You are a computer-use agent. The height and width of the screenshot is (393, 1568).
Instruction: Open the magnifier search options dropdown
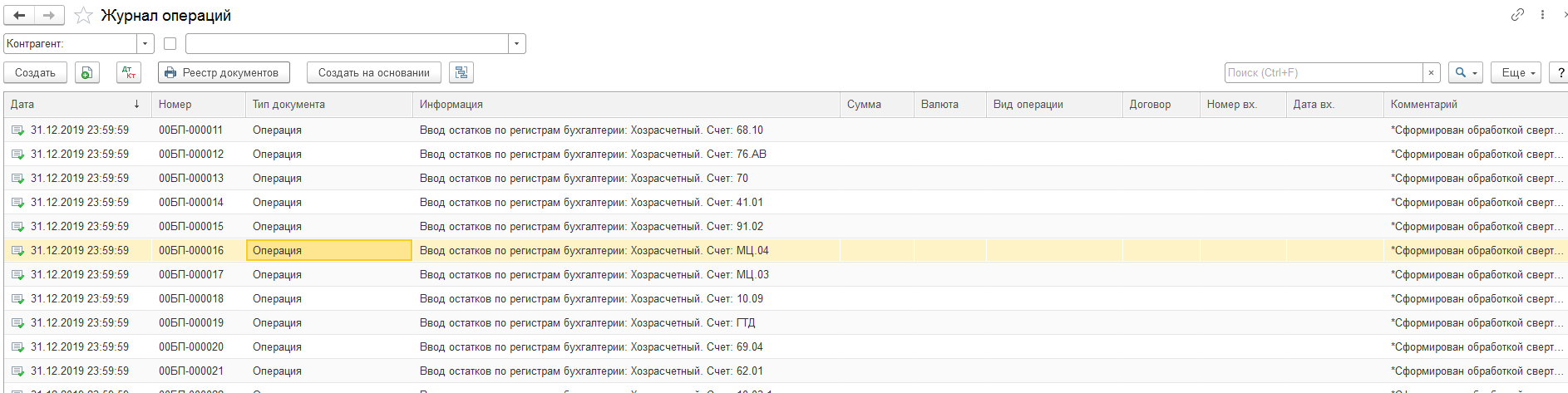[1465, 73]
